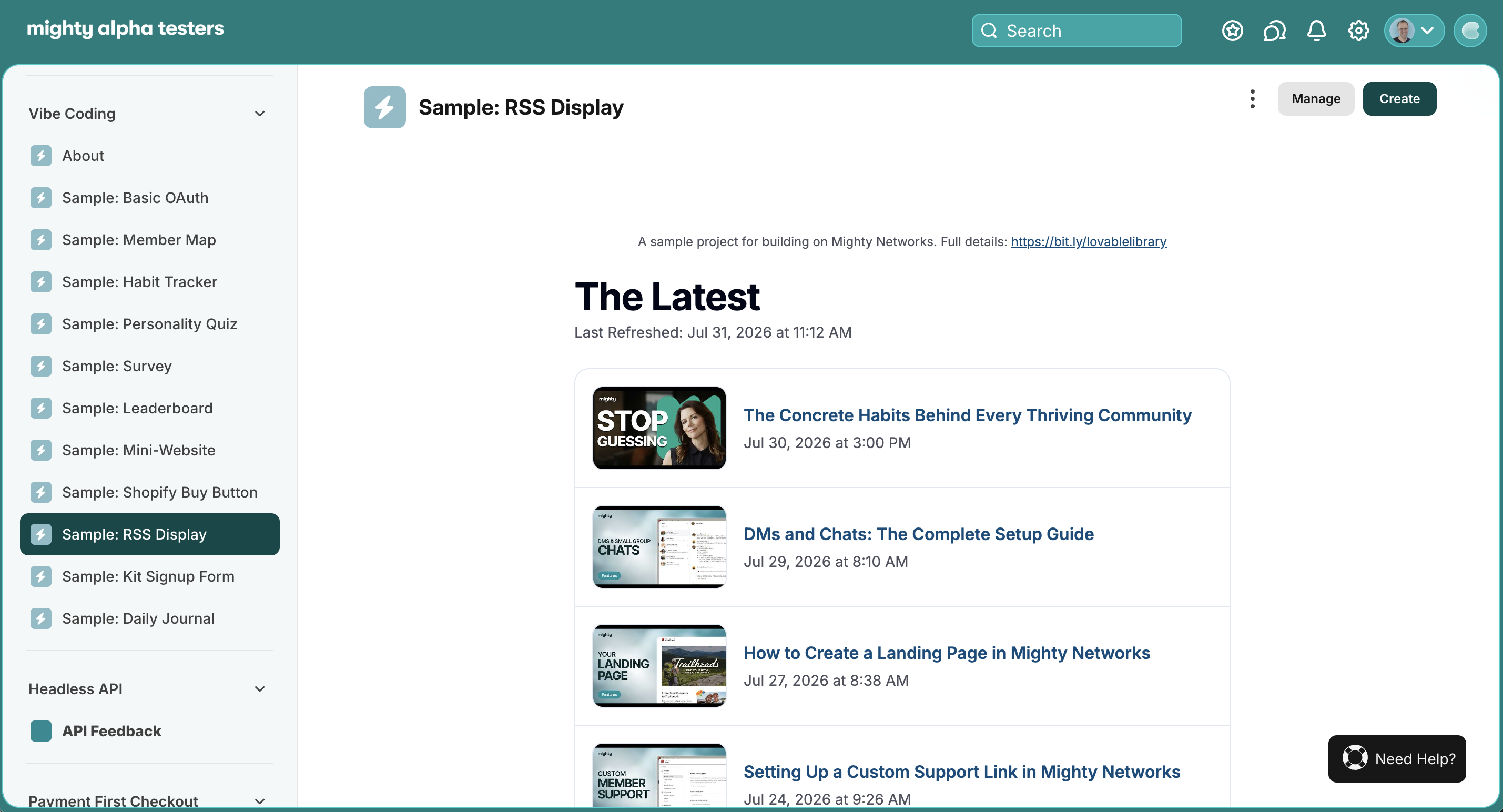Screen dimensions: 1503x812
Task: Click the Jul 27, 2026 at 8:38 AM date
Action: tap(826, 681)
